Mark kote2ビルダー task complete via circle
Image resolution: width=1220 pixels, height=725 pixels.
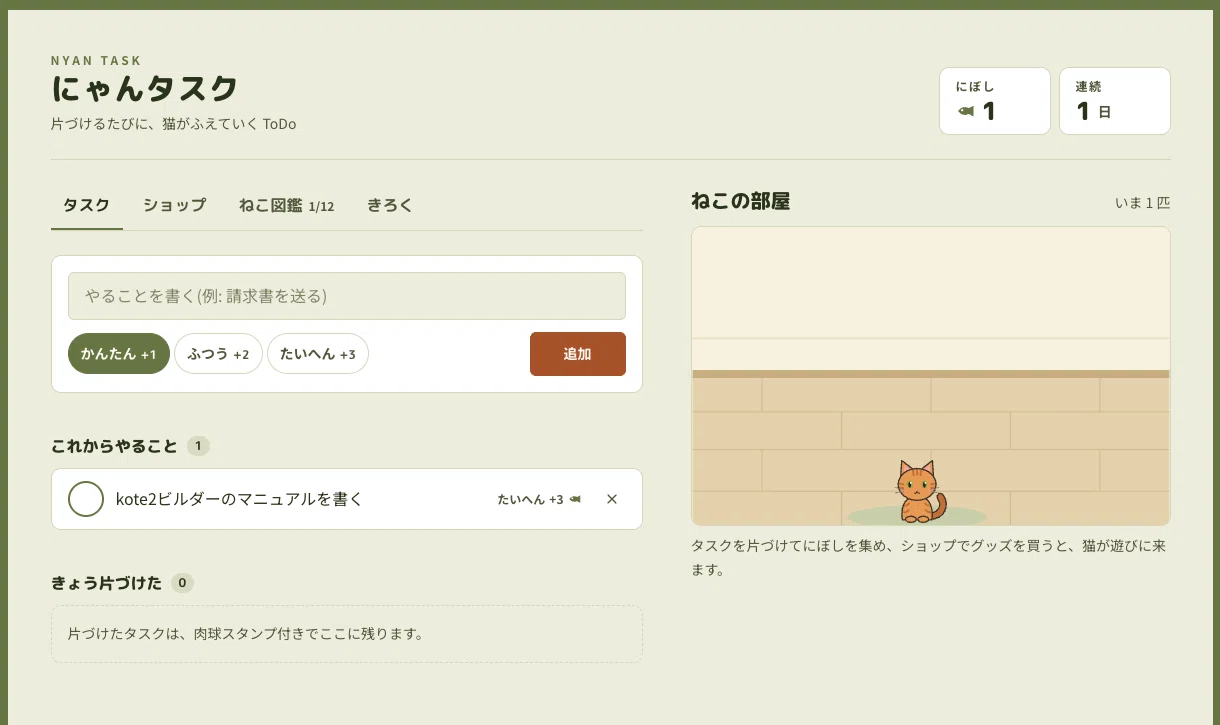click(x=86, y=499)
